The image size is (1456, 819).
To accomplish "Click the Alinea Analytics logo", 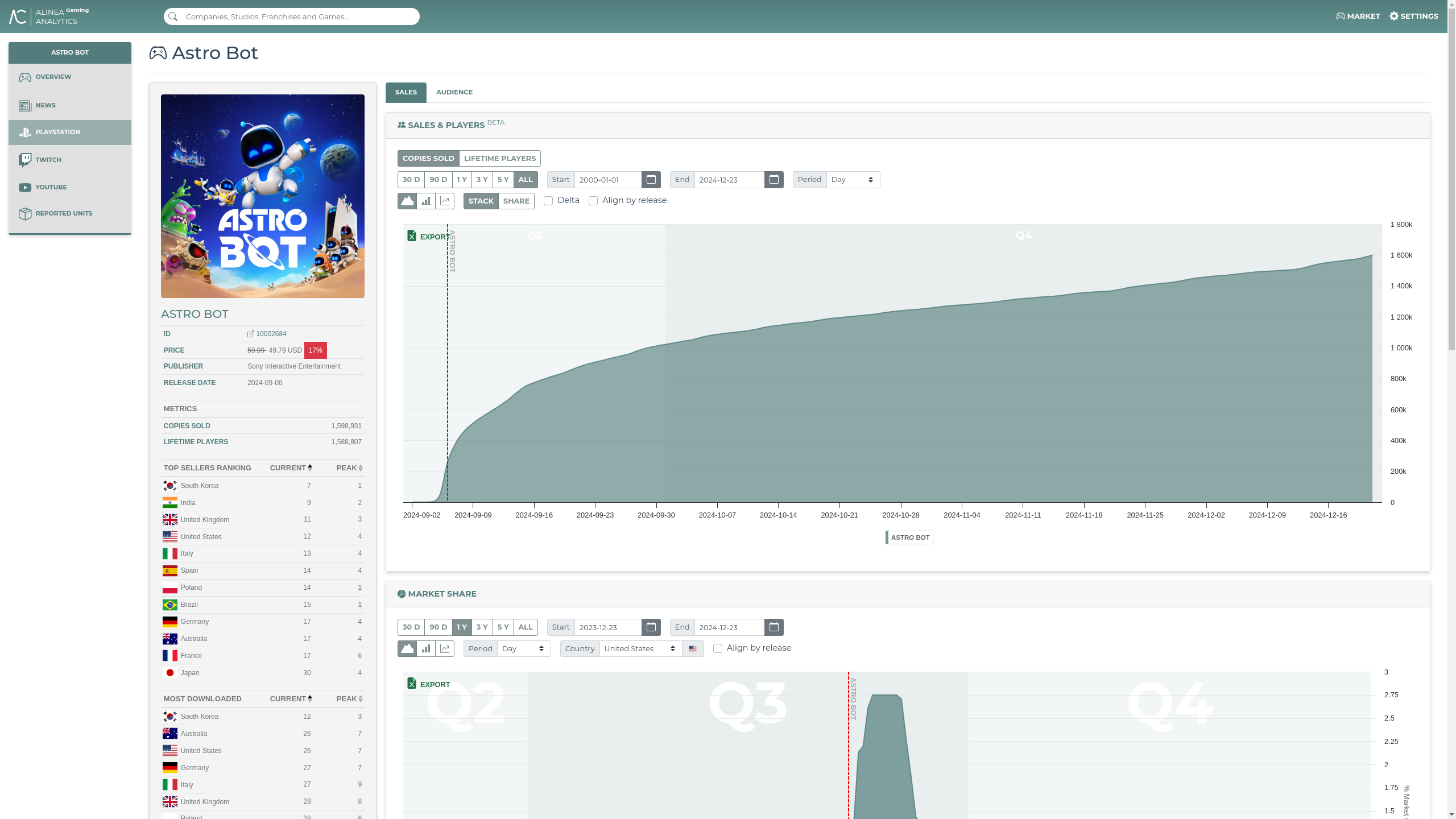I will pos(49,16).
